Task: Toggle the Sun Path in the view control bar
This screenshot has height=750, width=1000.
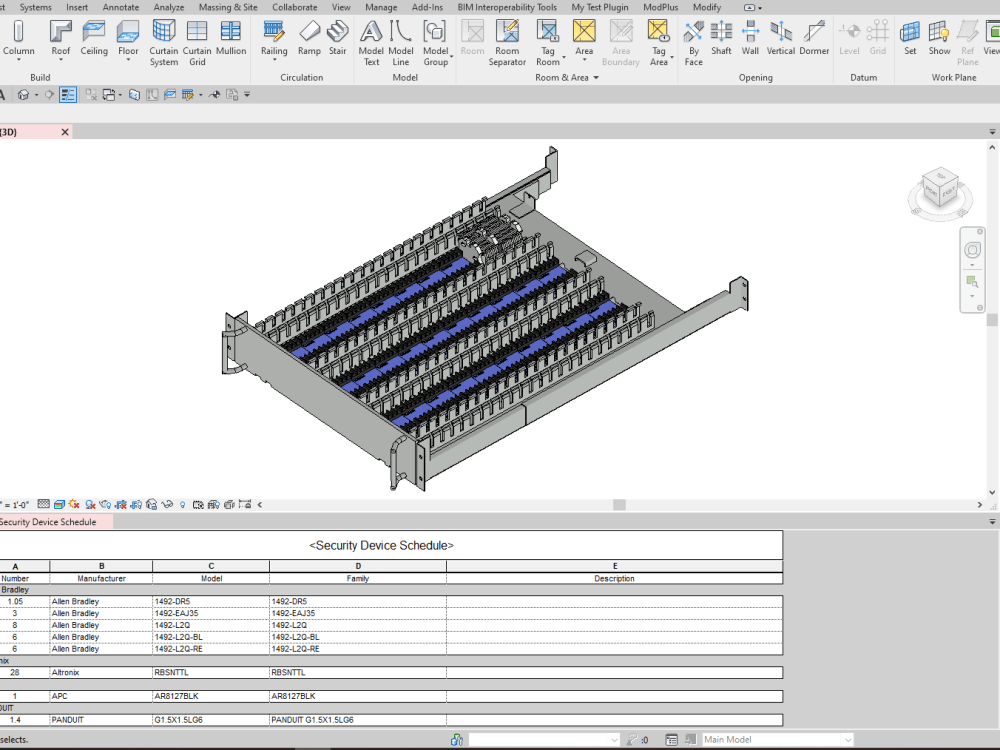Action: click(73, 504)
